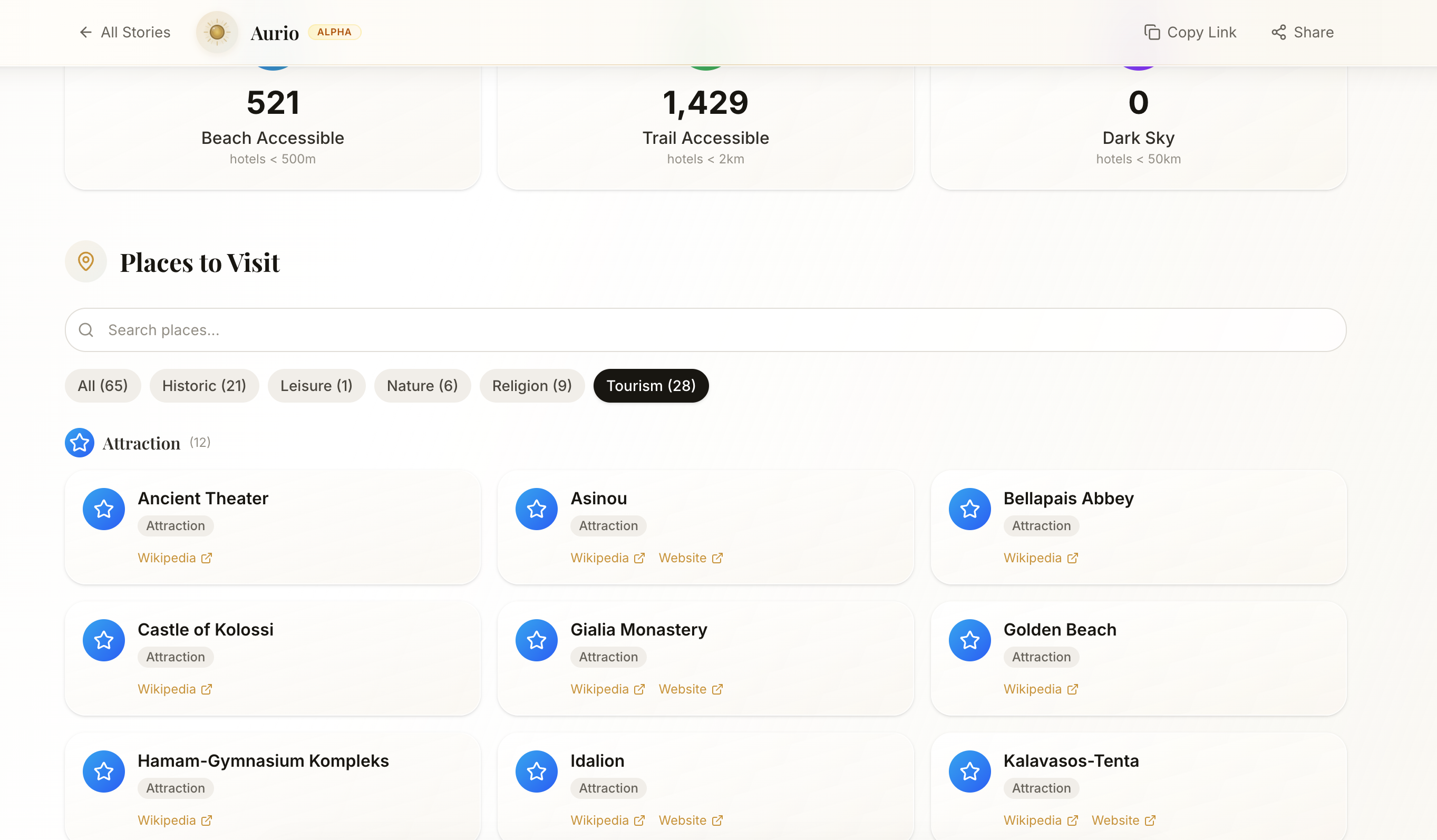The width and height of the screenshot is (1437, 840).
Task: Select the Leisure (1) filter chip
Action: 316,386
